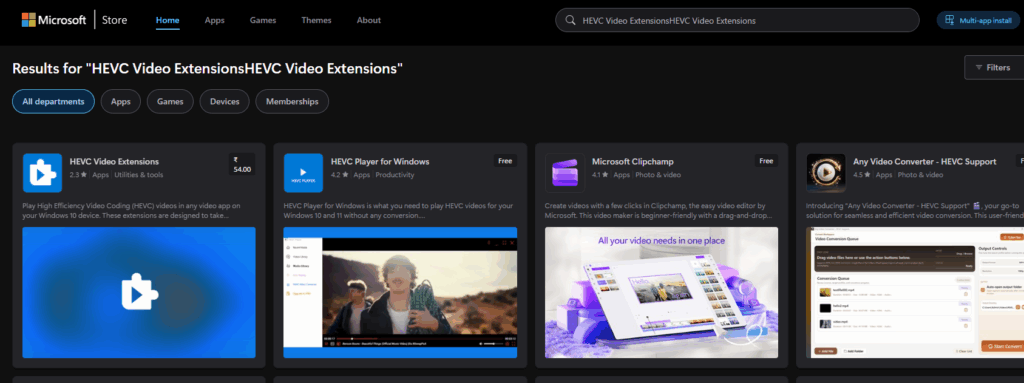Select the Games department filter chip

[170, 101]
